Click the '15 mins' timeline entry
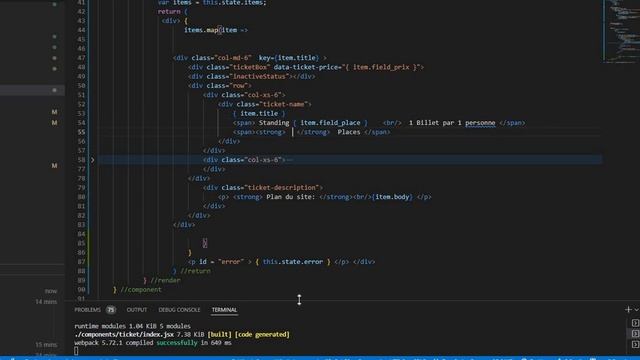Viewport: 640px width, 360px height. [46, 344]
